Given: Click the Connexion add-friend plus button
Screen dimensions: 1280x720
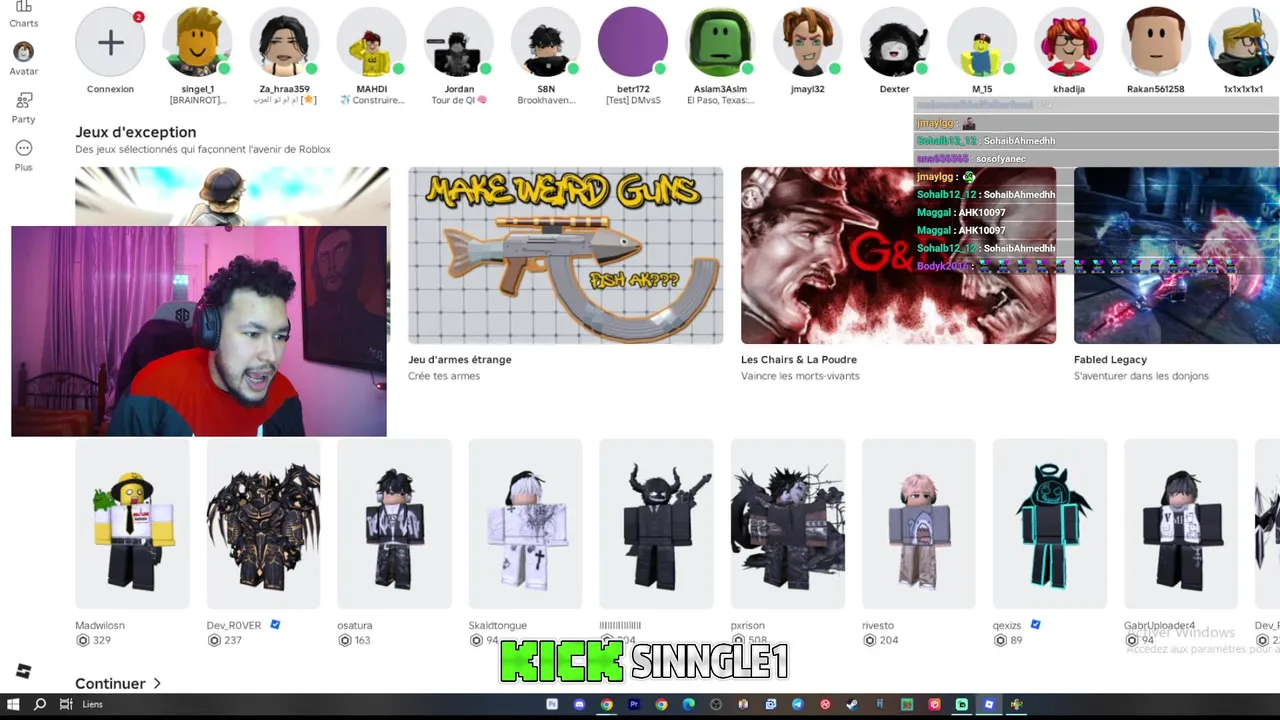Looking at the screenshot, I should (x=110, y=42).
